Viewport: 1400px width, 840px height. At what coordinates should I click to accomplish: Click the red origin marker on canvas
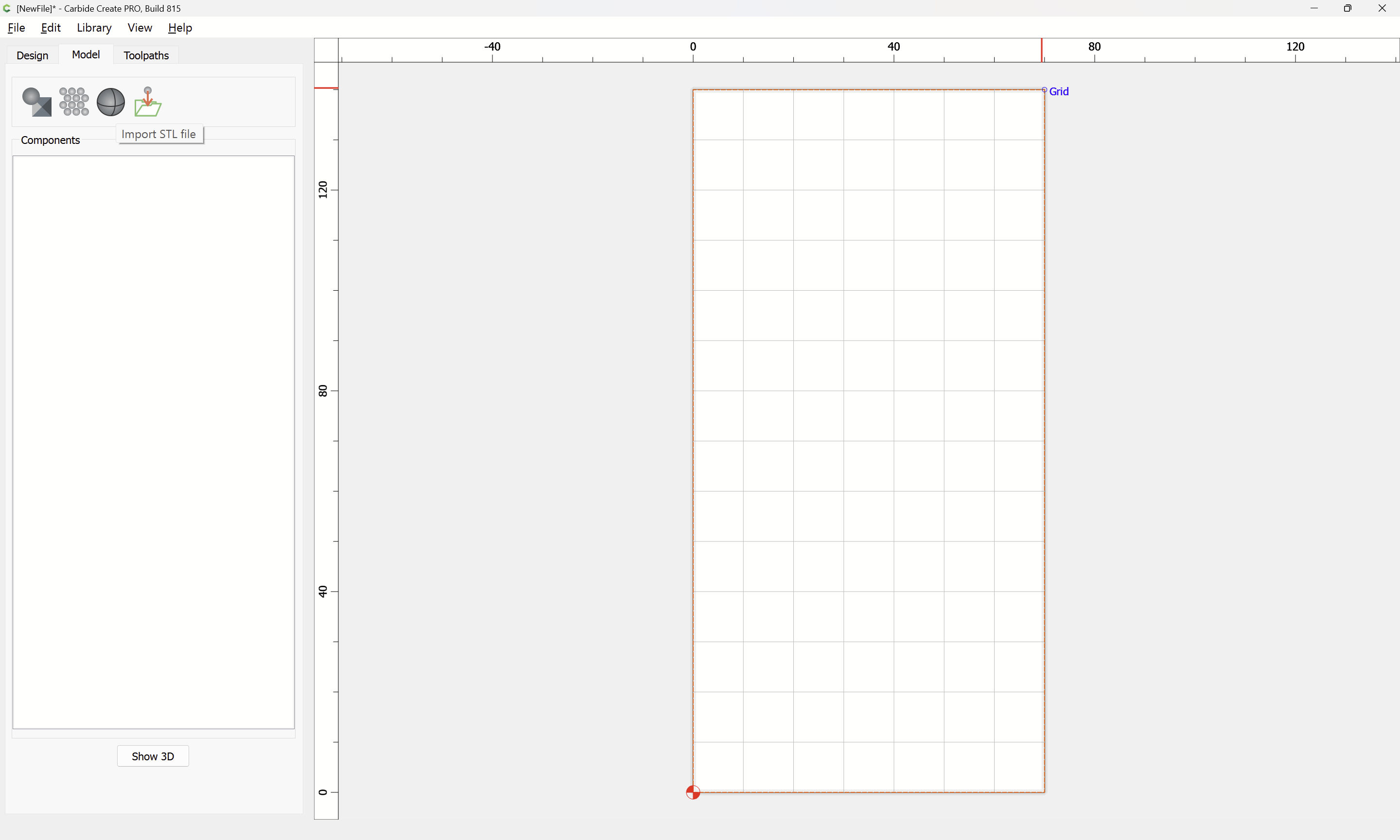[693, 792]
